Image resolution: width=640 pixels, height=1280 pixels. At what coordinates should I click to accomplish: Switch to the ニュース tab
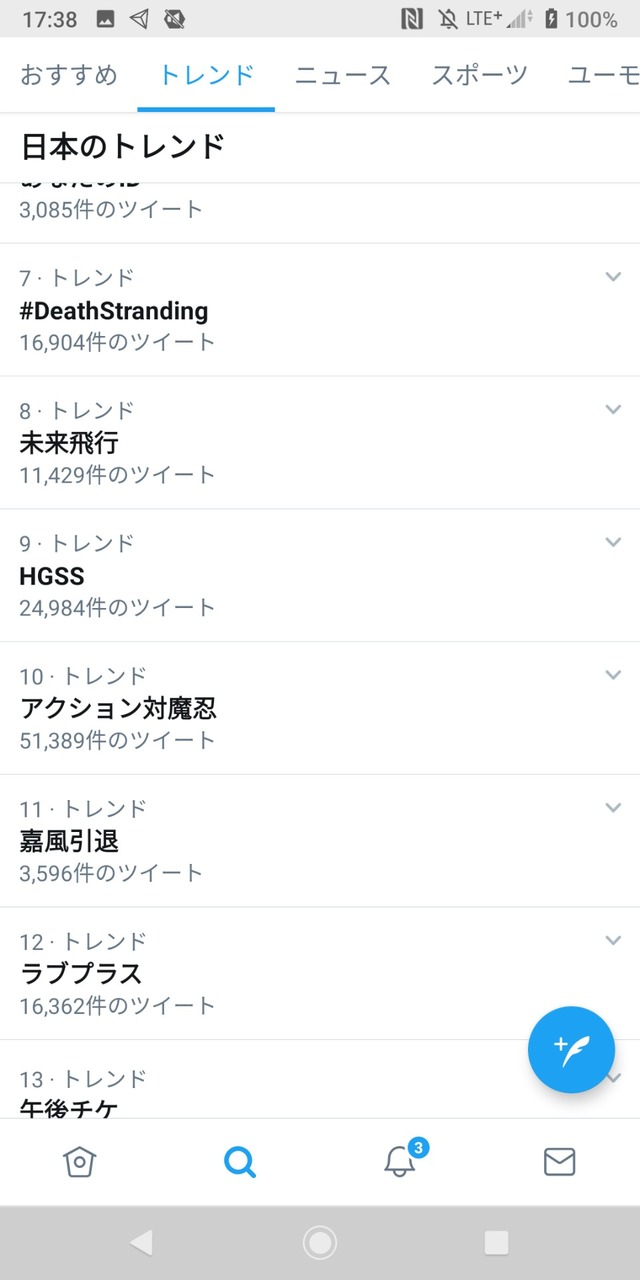point(342,74)
